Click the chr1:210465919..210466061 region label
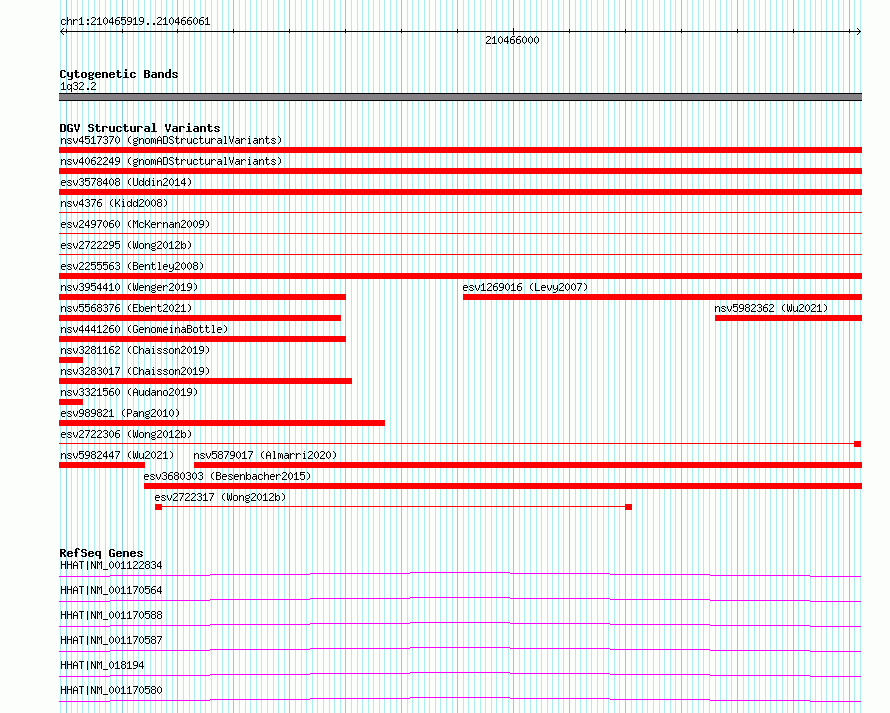 point(135,21)
